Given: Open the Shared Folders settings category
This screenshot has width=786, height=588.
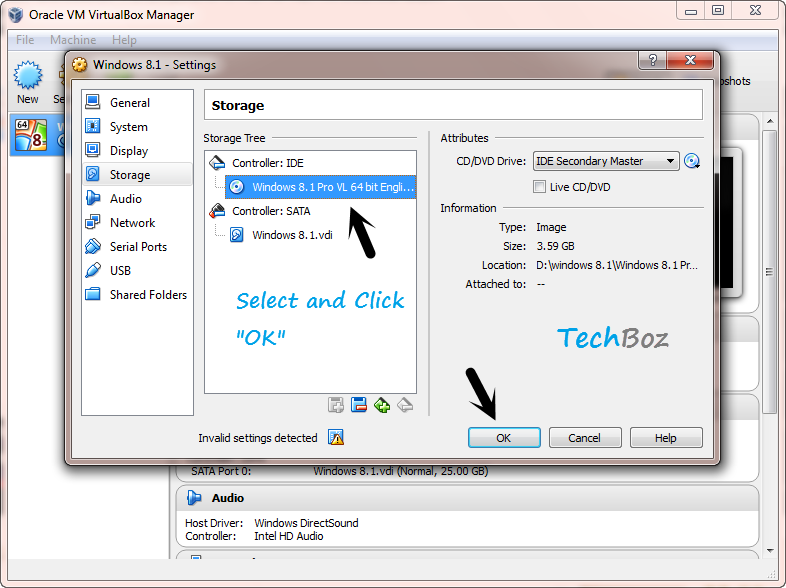Looking at the screenshot, I should (x=148, y=295).
